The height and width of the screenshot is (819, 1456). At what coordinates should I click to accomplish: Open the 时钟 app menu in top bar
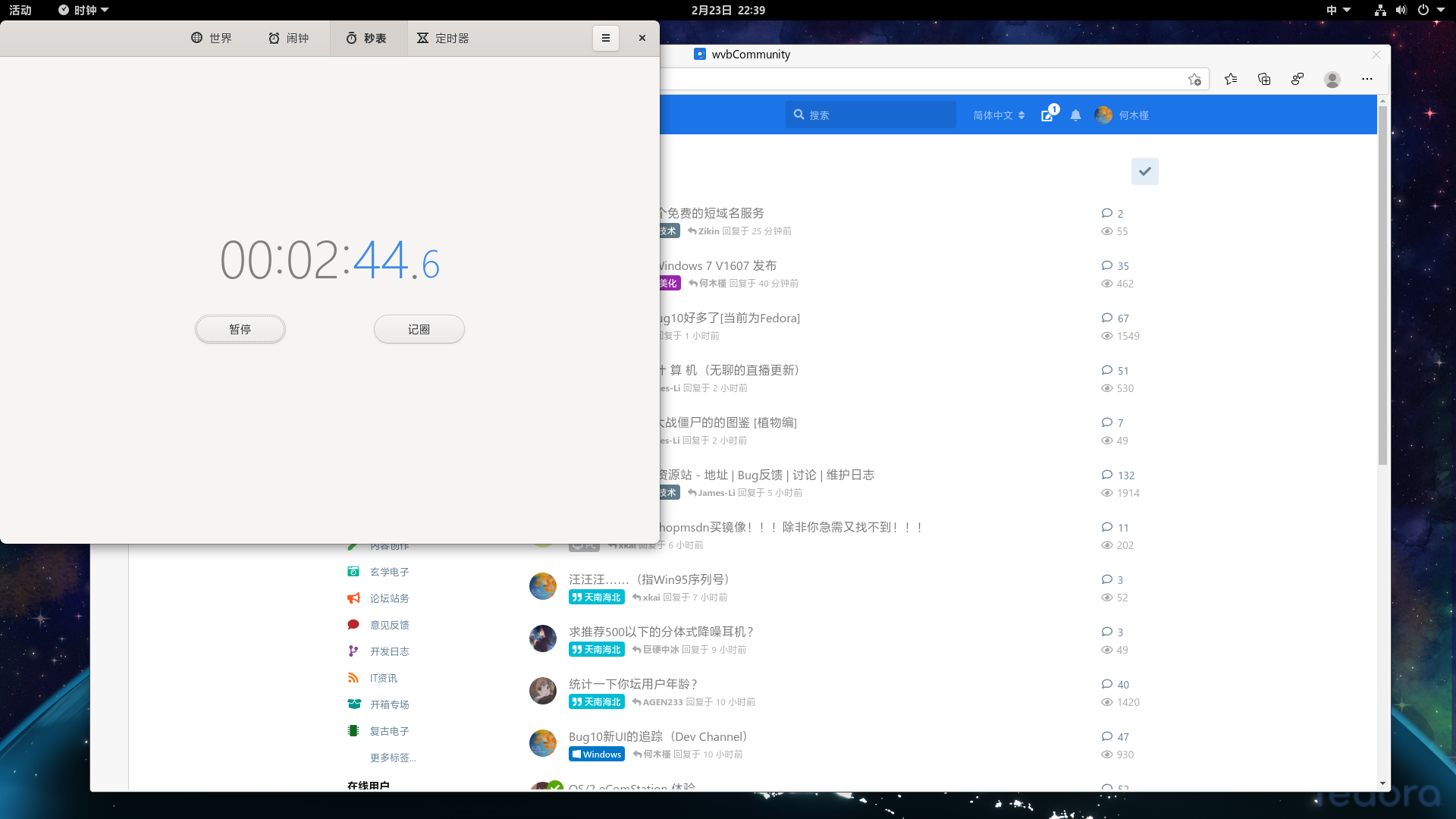point(84,10)
